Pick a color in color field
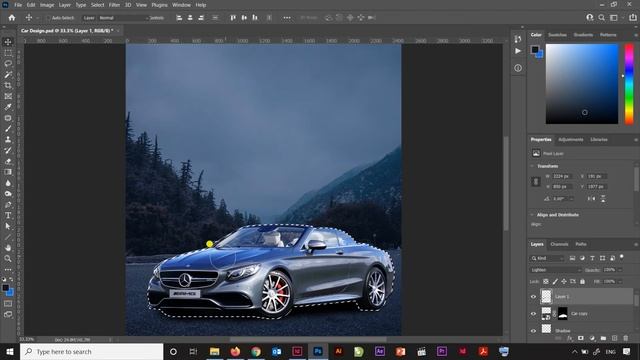640x360 pixels. point(582,84)
